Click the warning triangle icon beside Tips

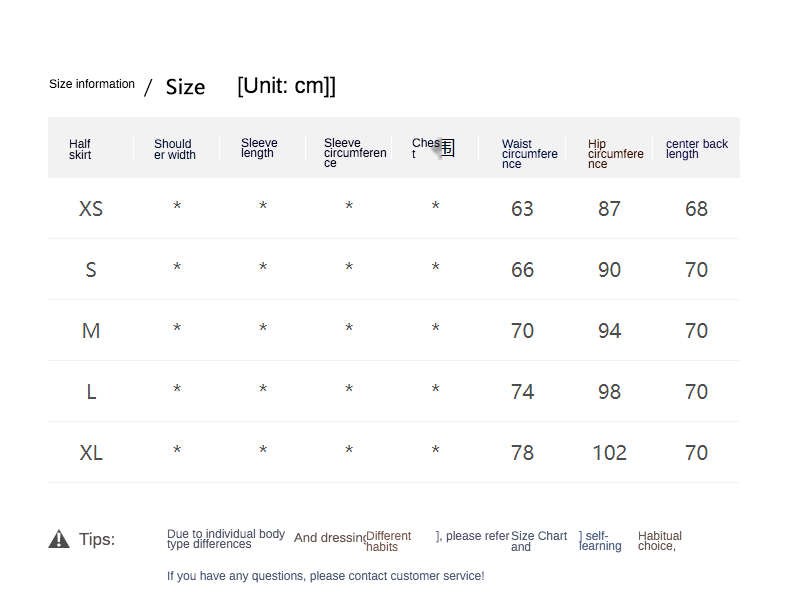pyautogui.click(x=59, y=539)
